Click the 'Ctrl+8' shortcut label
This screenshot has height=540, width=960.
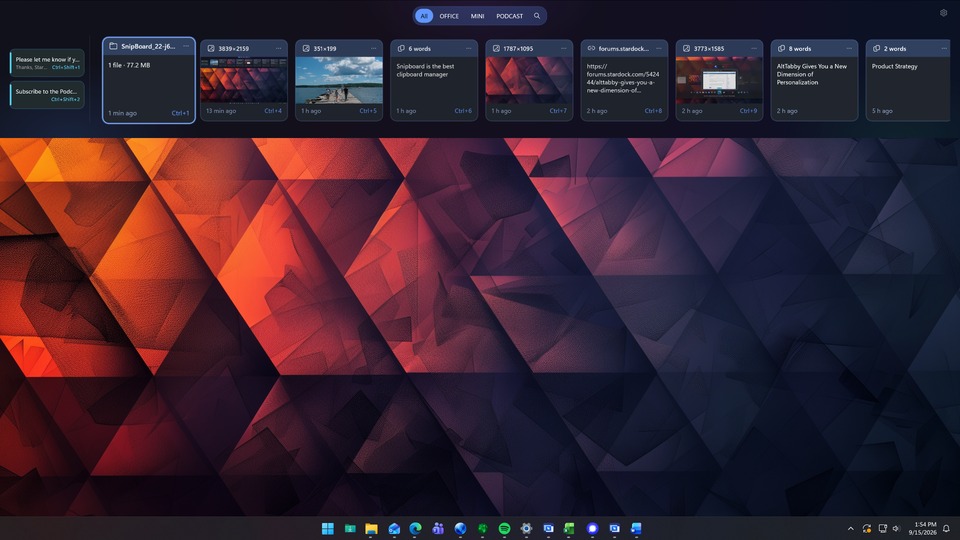[x=653, y=111]
